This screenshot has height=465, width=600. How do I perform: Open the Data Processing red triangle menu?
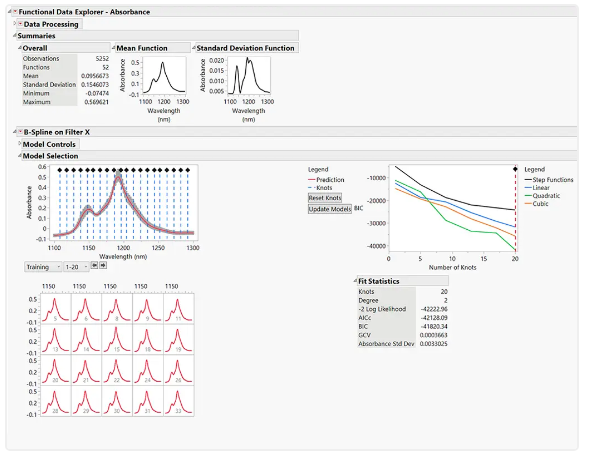click(20, 23)
